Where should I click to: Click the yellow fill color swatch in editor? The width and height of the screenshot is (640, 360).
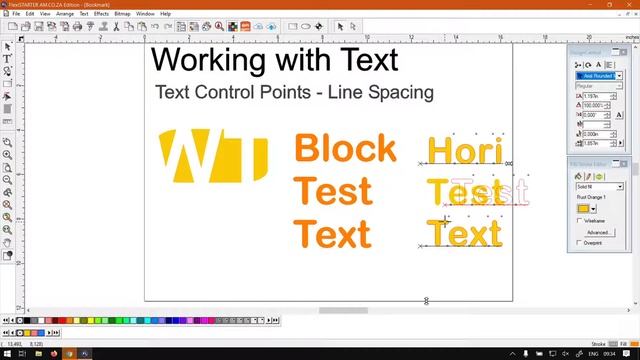click(583, 209)
